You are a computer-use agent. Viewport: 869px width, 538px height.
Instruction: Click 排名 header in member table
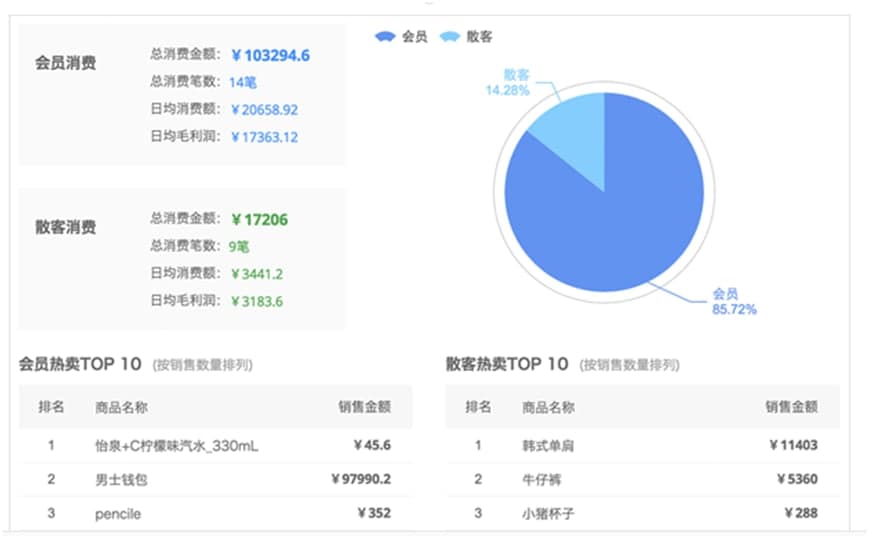pos(51,407)
